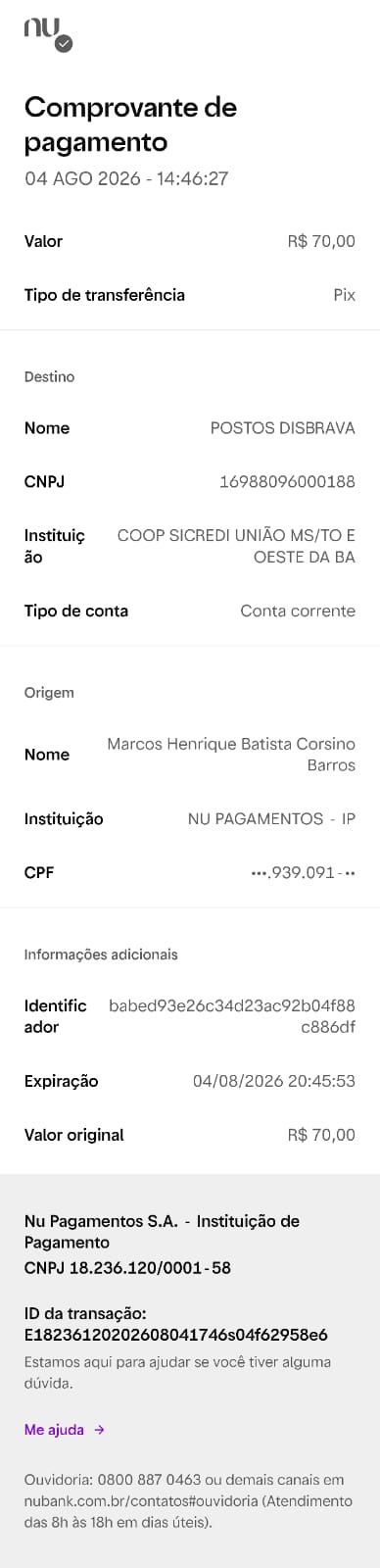Select the Marcos Henrique Batista sender name
The width and height of the screenshot is (380, 1568).
click(x=231, y=755)
